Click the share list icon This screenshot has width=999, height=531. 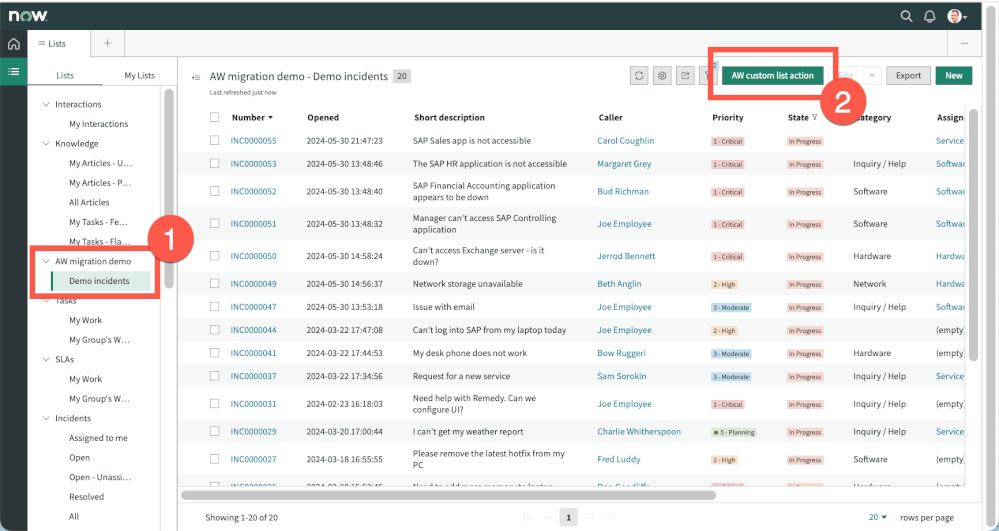click(685, 75)
